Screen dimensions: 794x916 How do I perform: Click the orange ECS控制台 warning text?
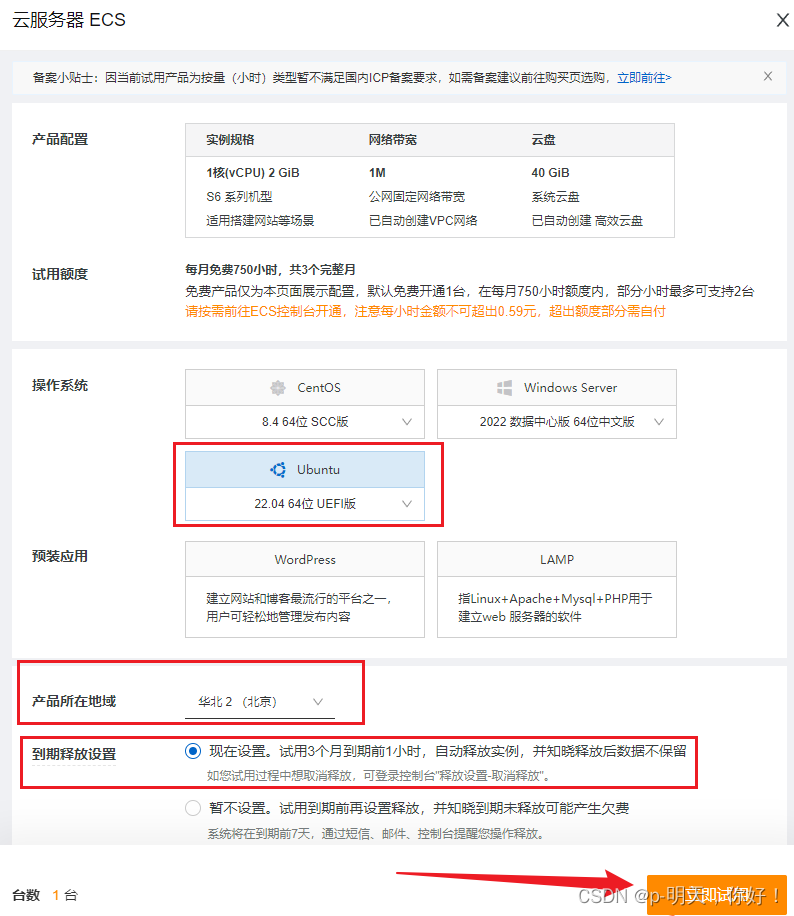425,311
